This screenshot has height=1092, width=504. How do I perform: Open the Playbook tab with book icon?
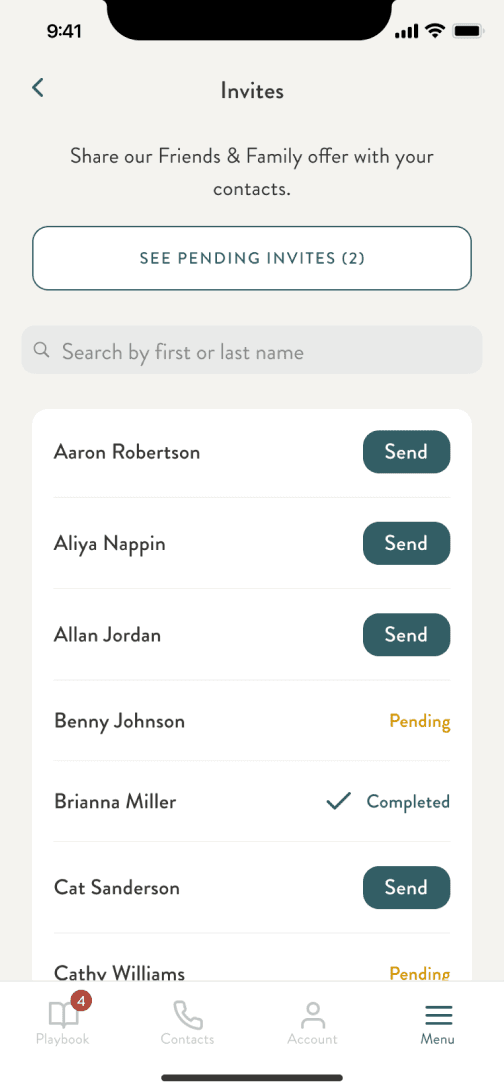pos(63,1022)
